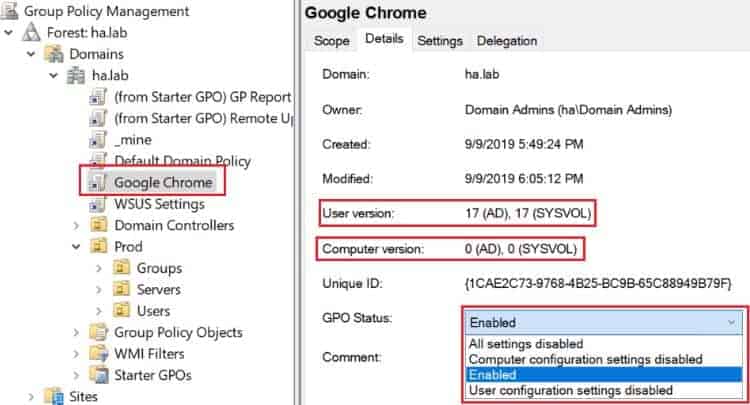Expand the Domain Controllers node
Screen dimensions: 750x405
(x=76, y=225)
